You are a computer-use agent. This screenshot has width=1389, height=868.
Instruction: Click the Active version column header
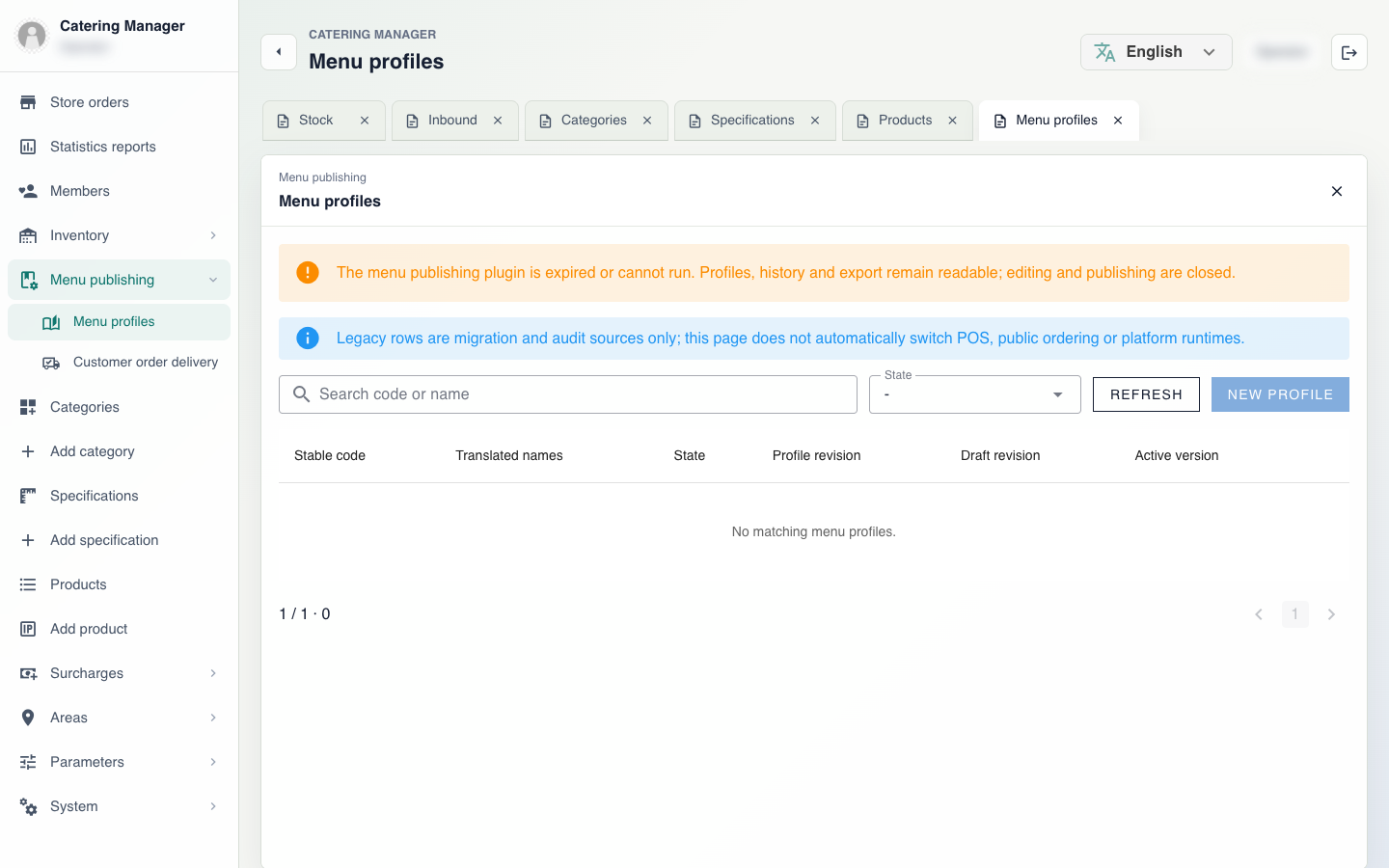1177,455
